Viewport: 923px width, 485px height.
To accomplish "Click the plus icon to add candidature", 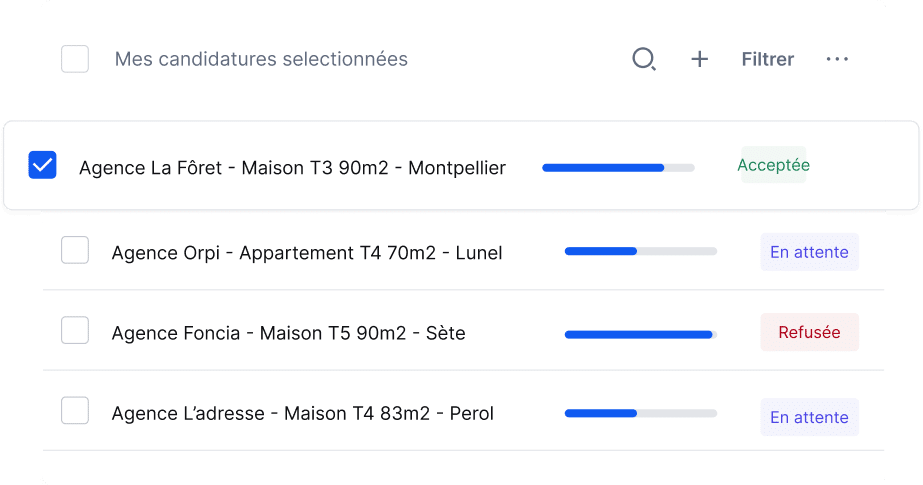I will (x=700, y=60).
